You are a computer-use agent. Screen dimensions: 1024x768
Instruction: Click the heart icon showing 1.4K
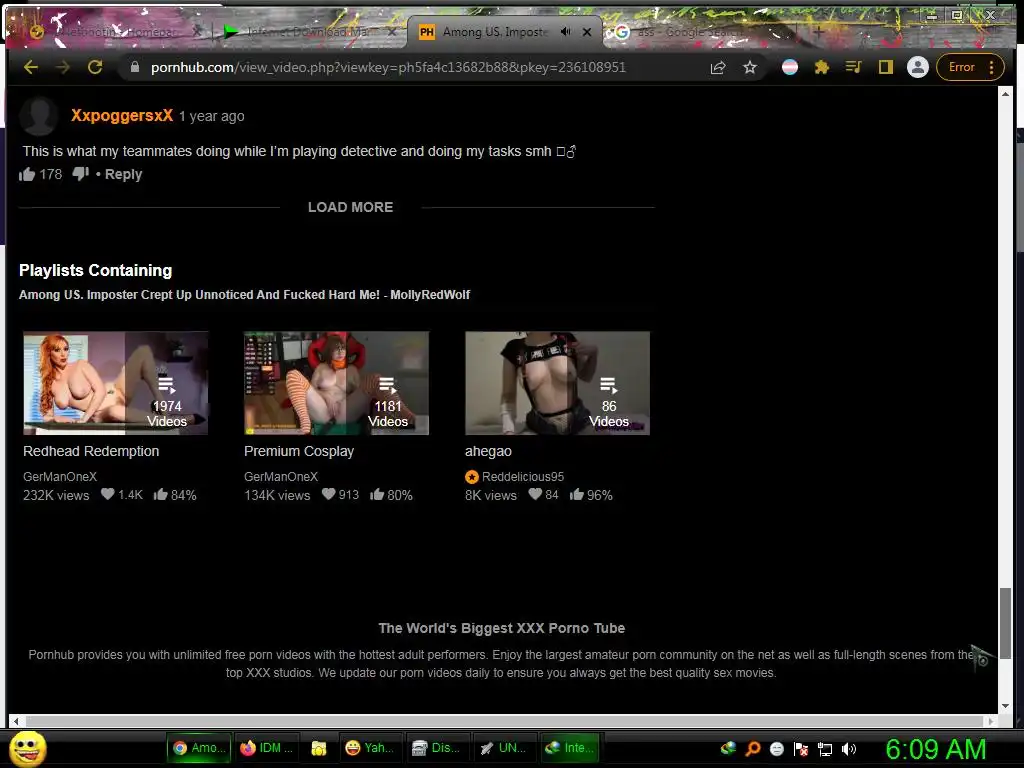coord(108,494)
